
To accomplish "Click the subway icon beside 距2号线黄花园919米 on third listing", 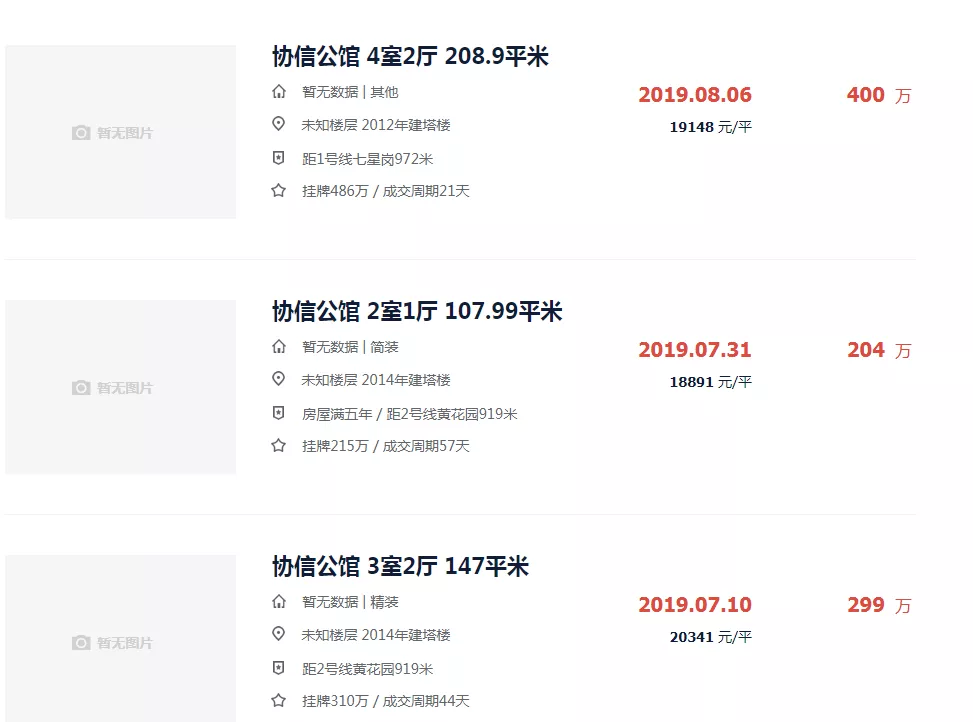I will click(278, 668).
